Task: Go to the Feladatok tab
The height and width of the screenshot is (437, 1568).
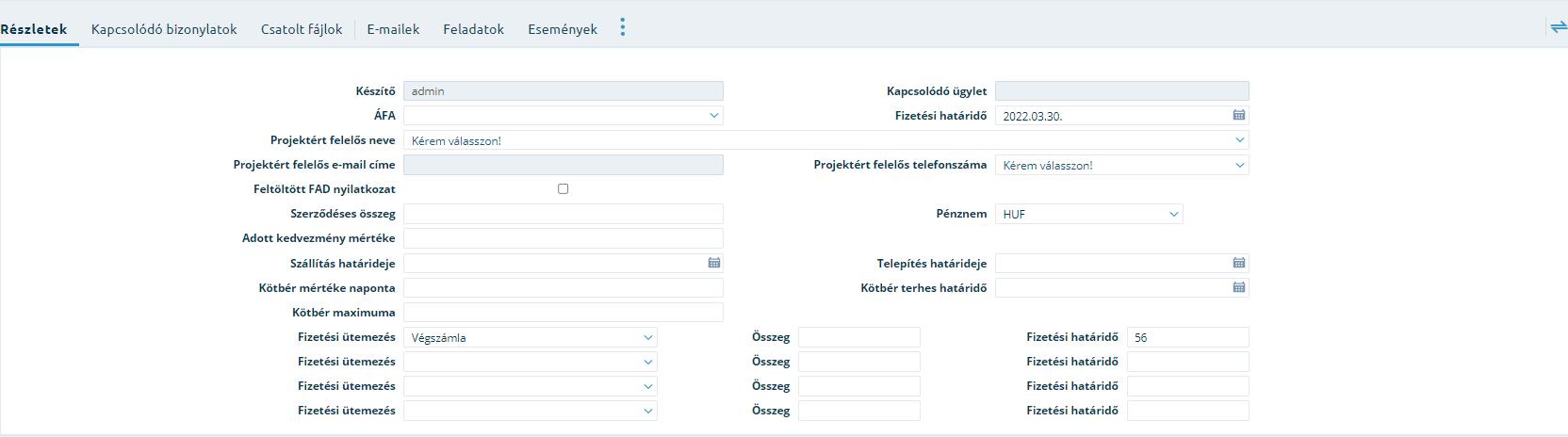Action: pos(474,29)
